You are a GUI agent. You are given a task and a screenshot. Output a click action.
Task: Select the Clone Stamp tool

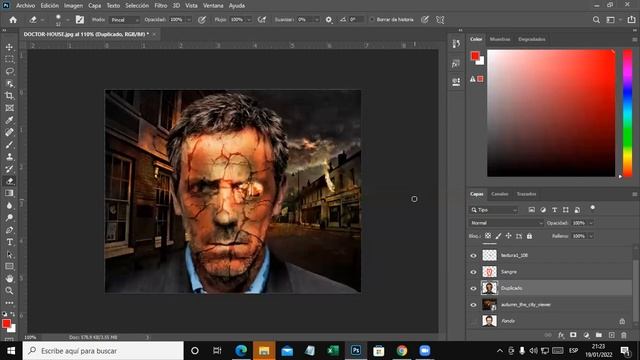point(9,157)
